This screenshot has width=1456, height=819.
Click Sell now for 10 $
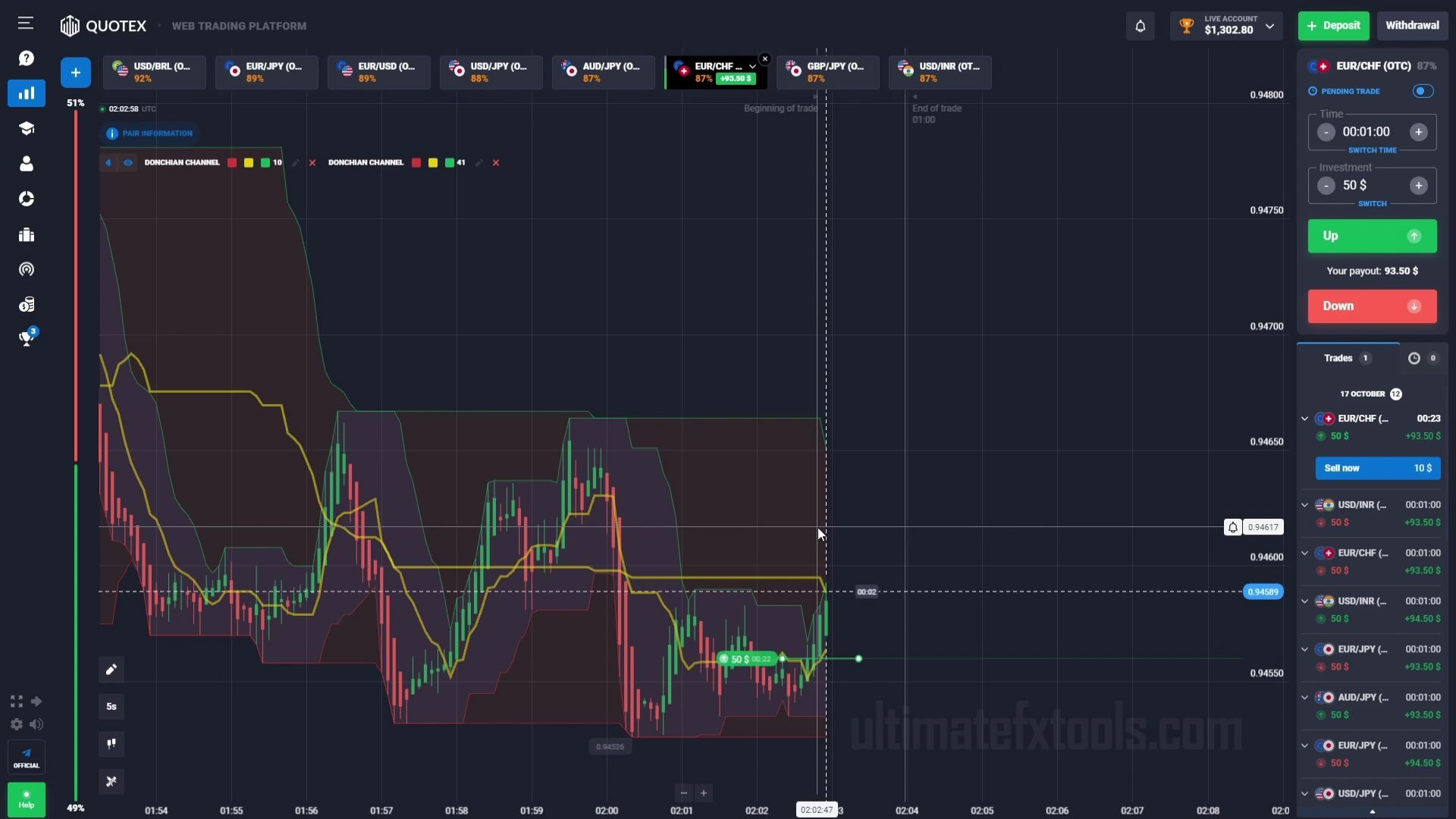point(1378,469)
